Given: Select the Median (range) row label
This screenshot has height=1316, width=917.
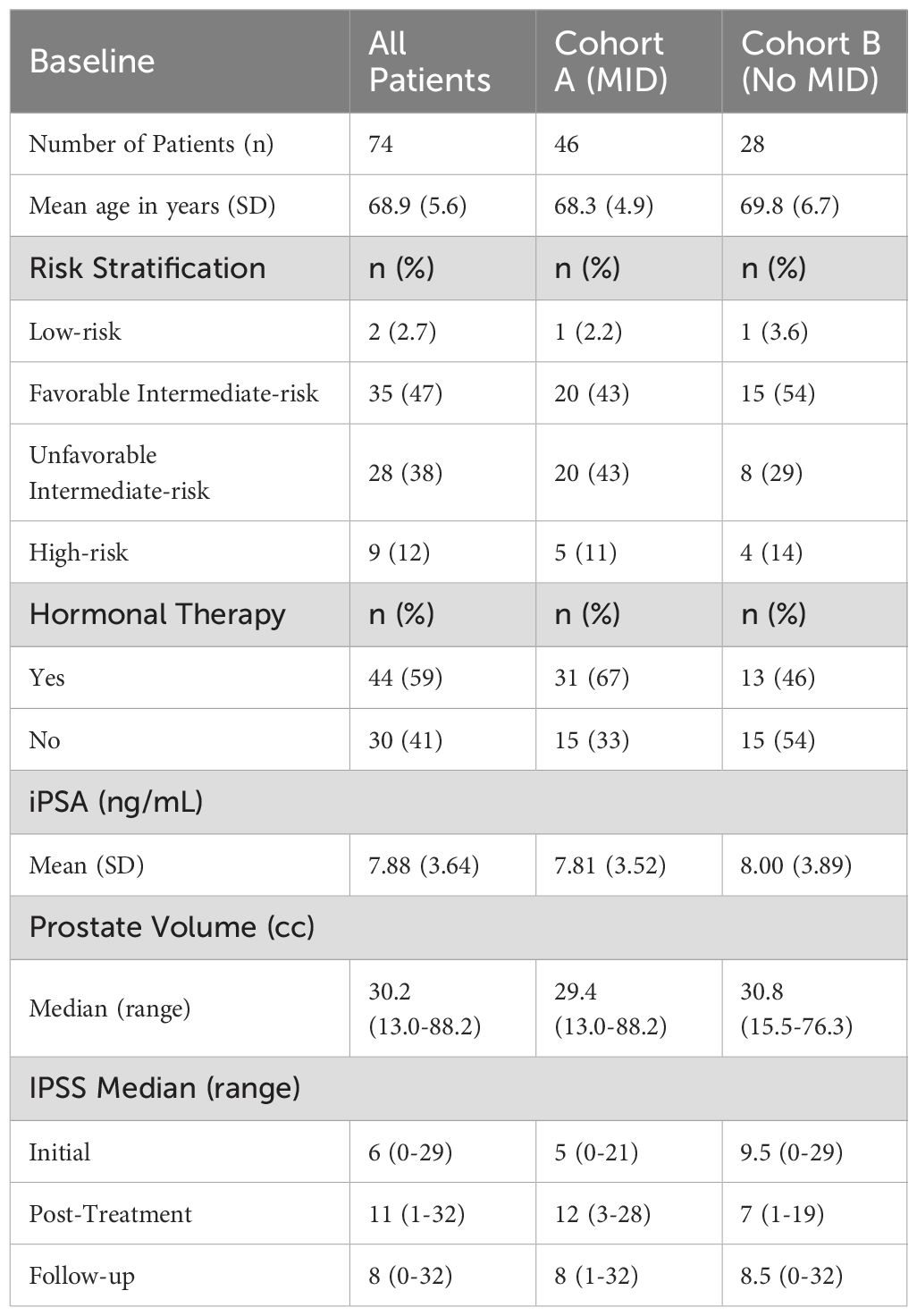Looking at the screenshot, I should [x=109, y=1008].
